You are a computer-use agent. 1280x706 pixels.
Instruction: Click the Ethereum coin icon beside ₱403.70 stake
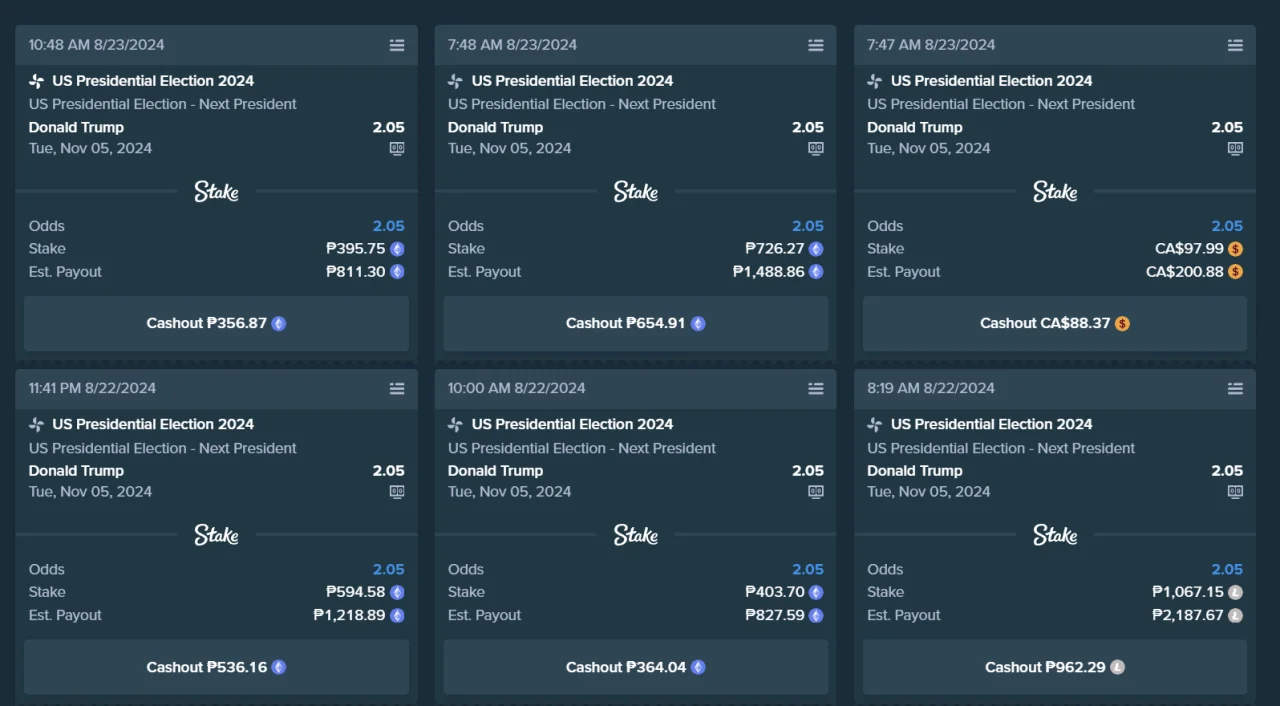tap(816, 592)
